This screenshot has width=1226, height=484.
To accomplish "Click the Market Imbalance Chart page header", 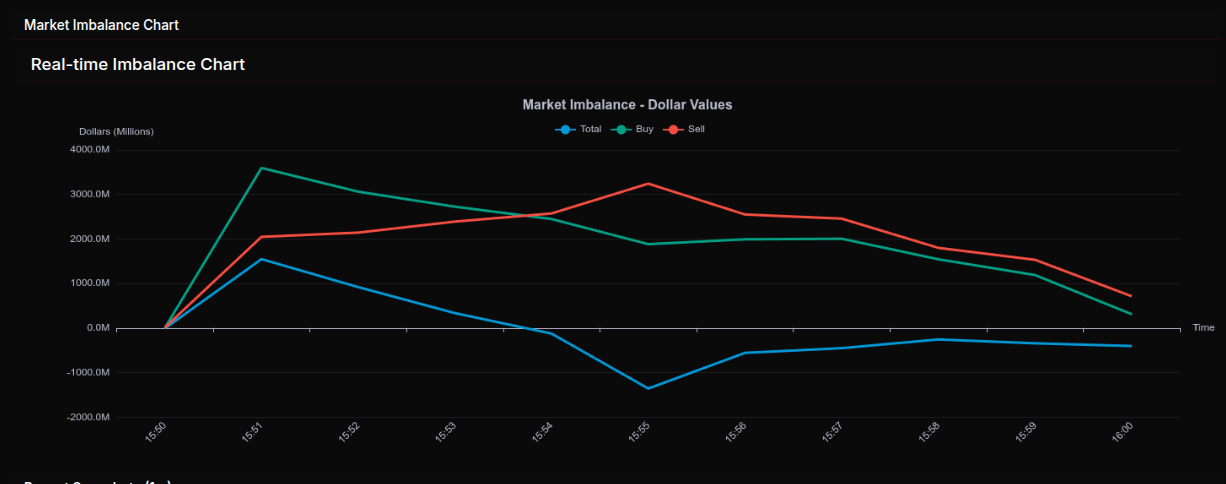I will pyautogui.click(x=101, y=24).
